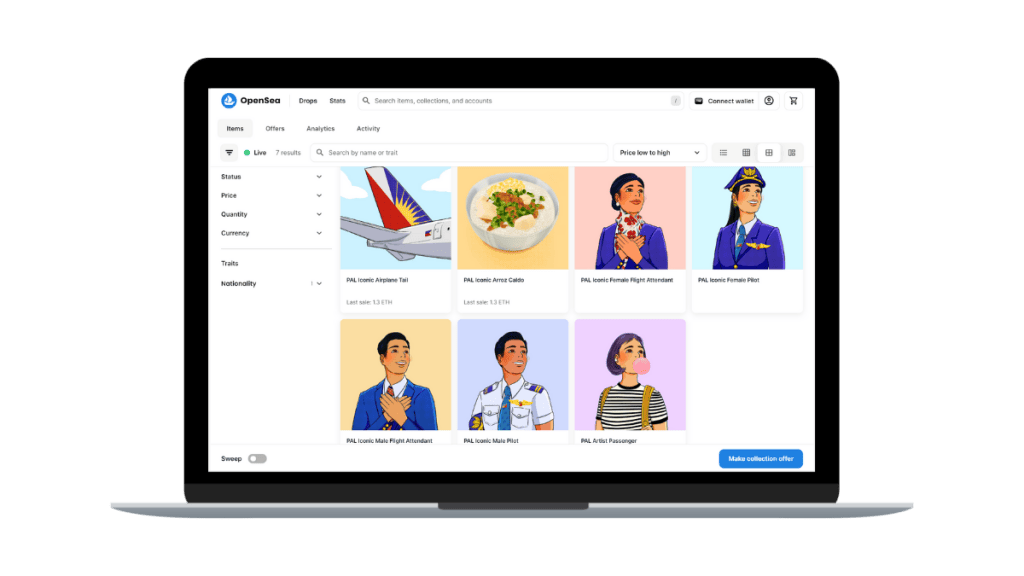Click Make collection offer button

point(761,458)
